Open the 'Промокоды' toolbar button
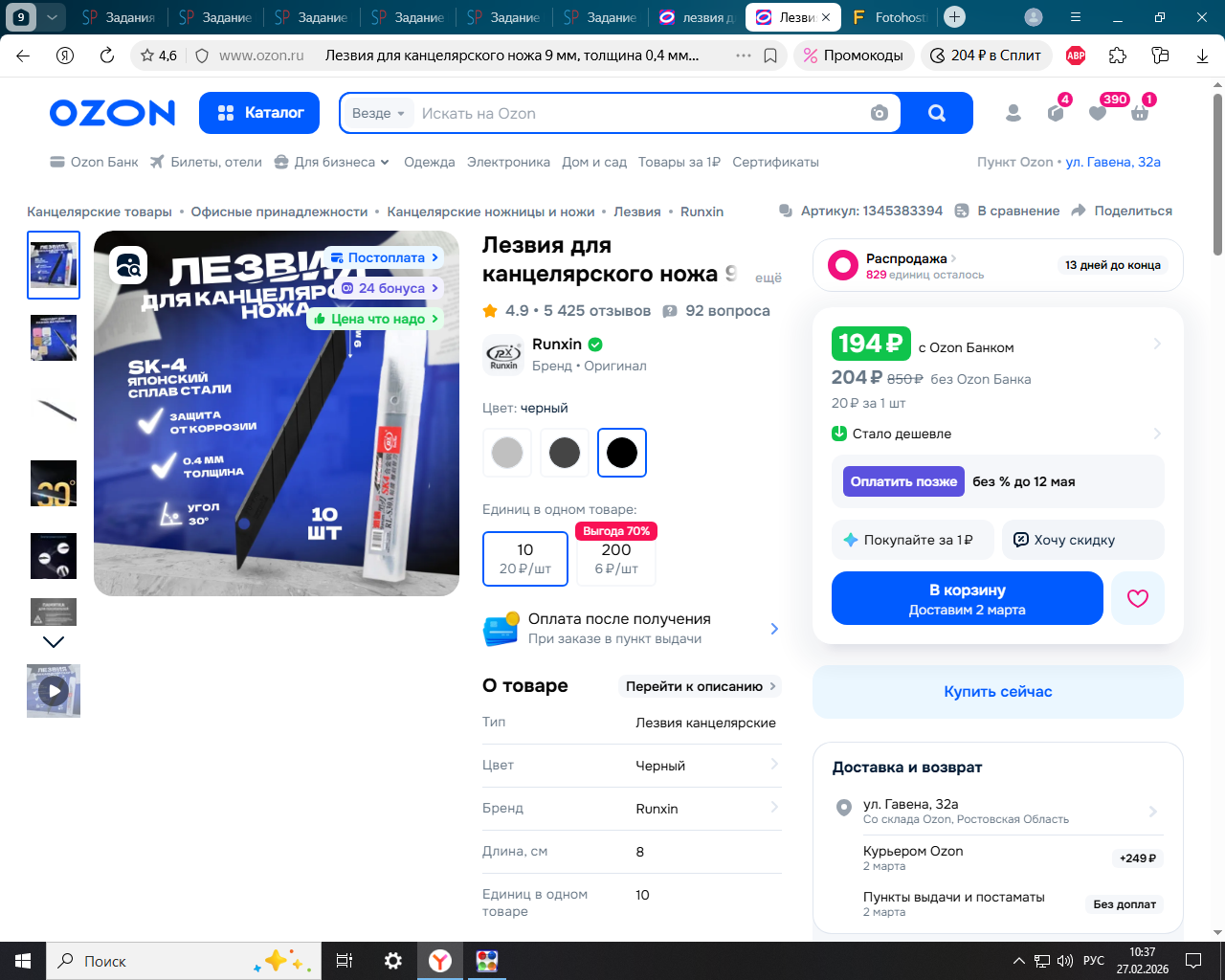Image resolution: width=1225 pixels, height=980 pixels. [853, 56]
